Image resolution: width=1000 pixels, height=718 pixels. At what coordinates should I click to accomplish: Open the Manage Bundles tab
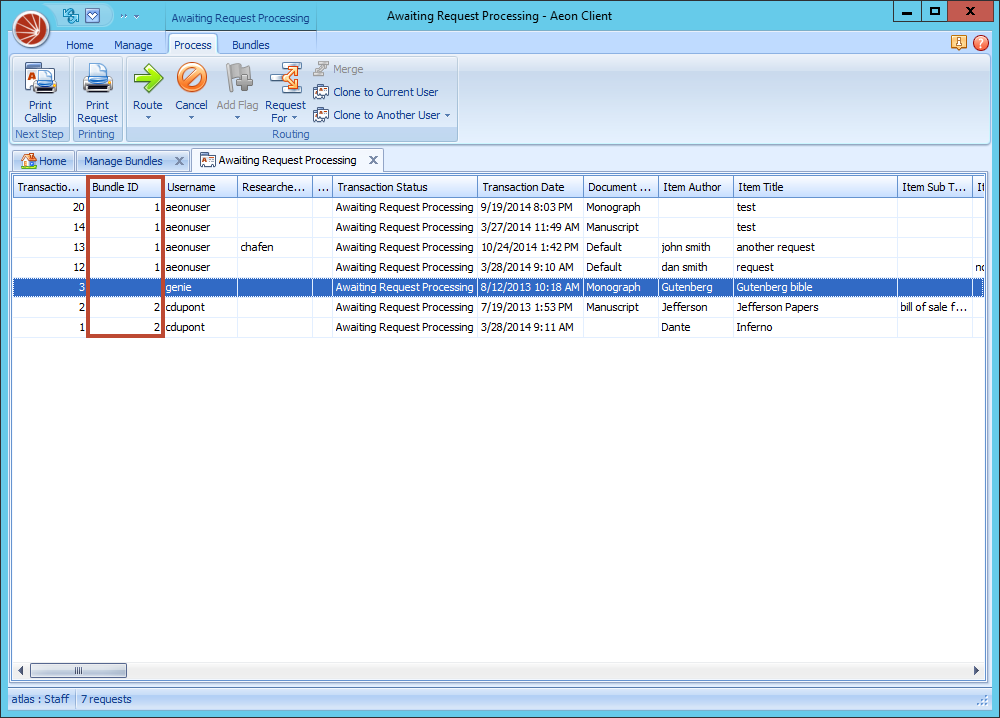point(124,160)
